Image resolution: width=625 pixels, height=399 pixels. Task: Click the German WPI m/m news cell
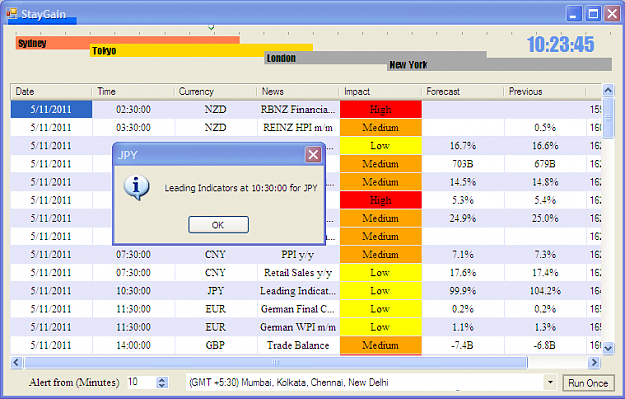[x=298, y=327]
